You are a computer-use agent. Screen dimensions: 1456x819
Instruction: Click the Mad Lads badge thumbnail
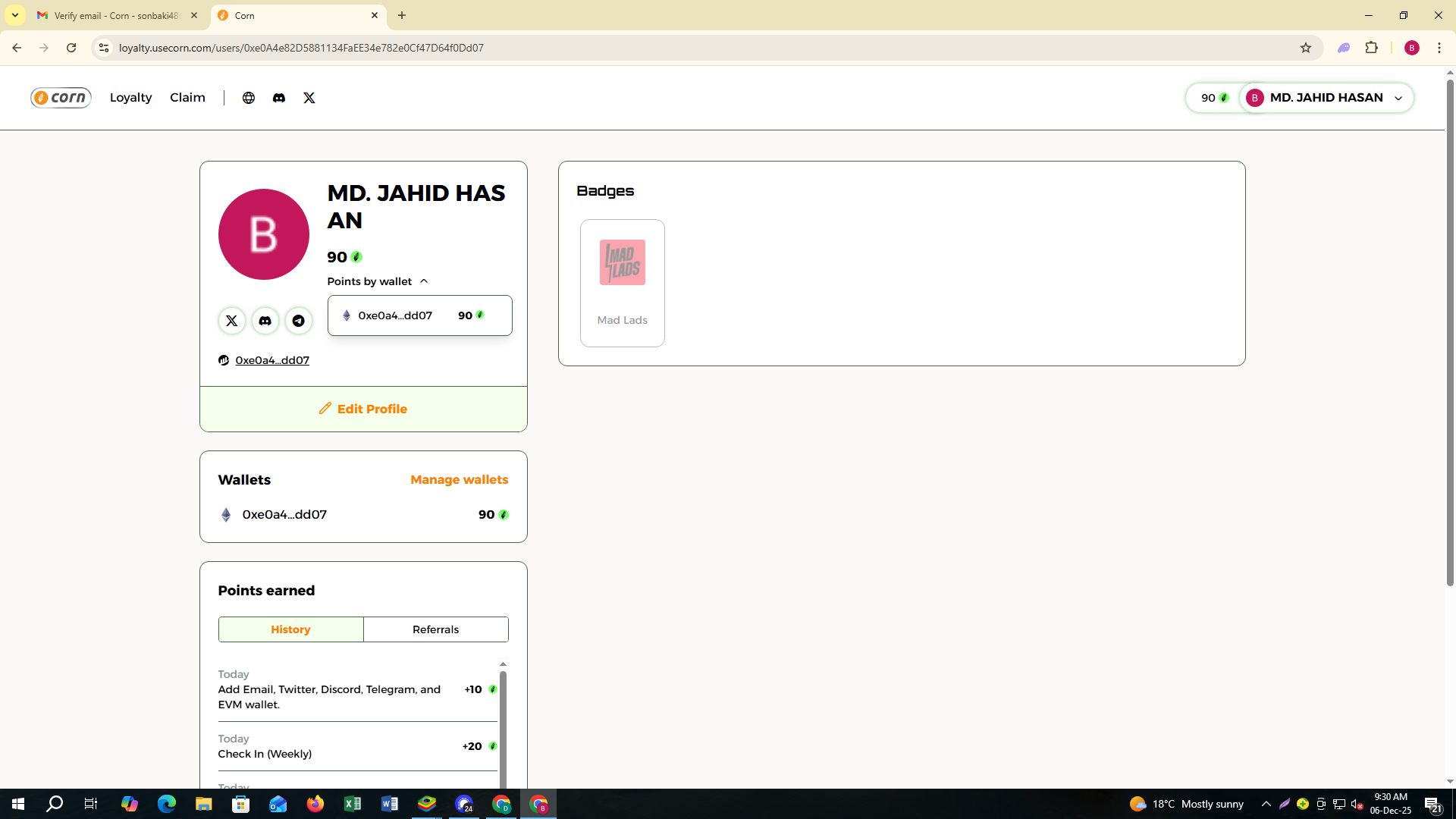click(622, 263)
